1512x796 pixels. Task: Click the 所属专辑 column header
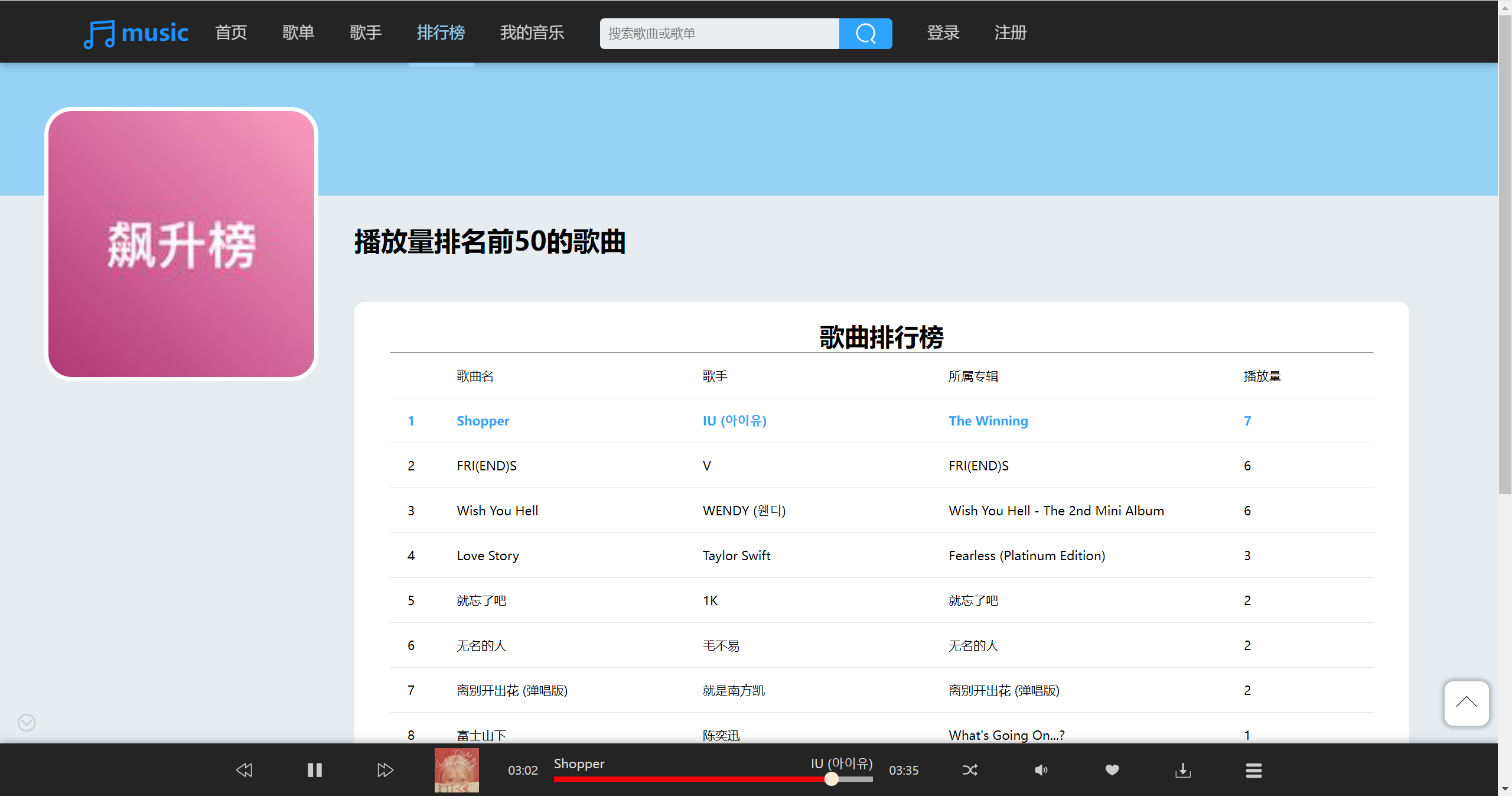click(973, 376)
